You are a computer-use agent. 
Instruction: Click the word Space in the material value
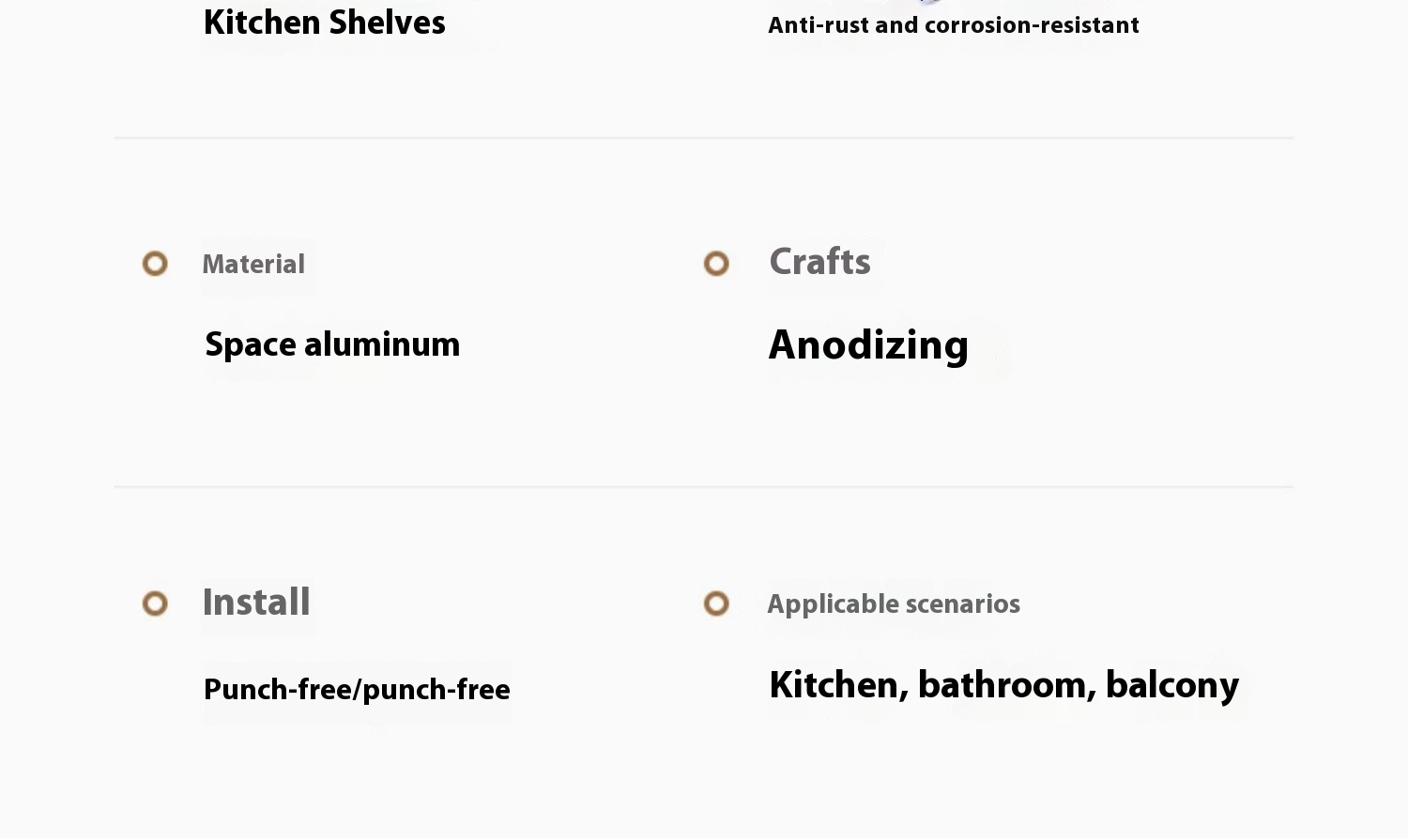tap(252, 345)
